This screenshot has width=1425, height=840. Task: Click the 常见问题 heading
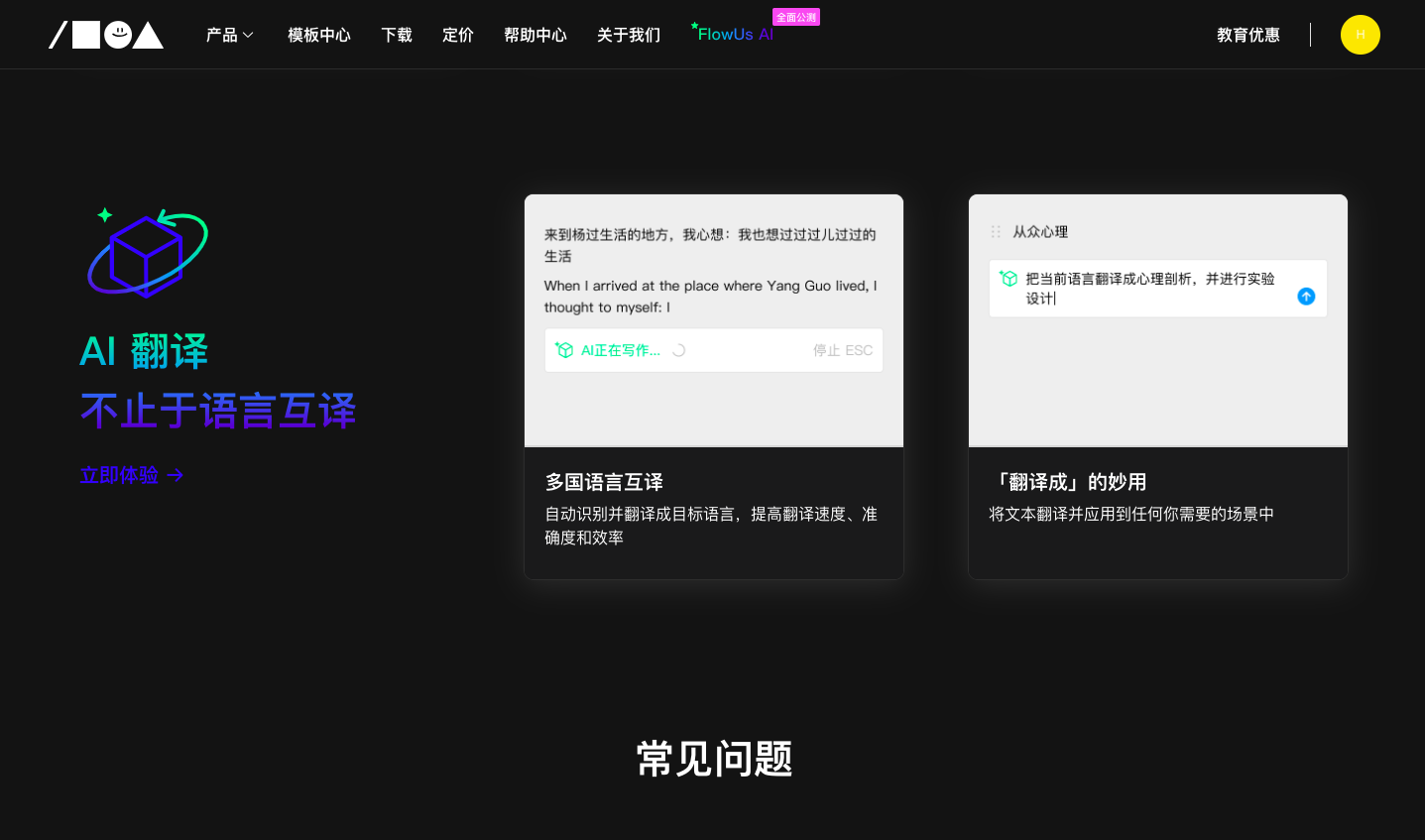714,759
